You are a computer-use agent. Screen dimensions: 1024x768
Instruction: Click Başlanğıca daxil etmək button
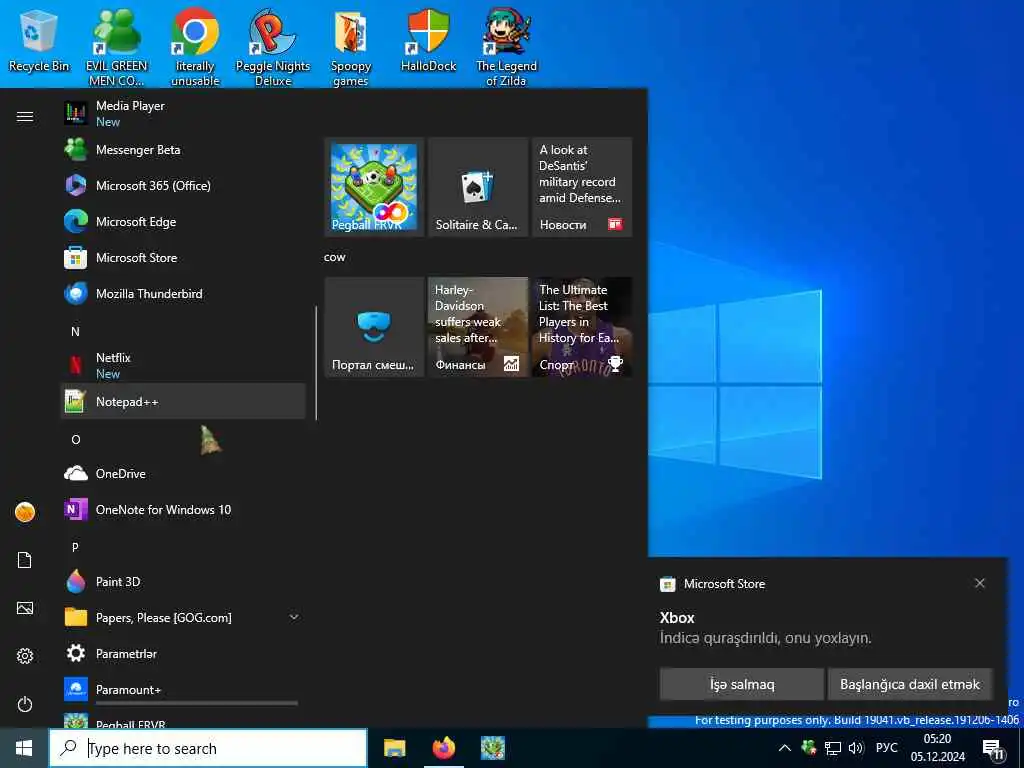(x=910, y=684)
